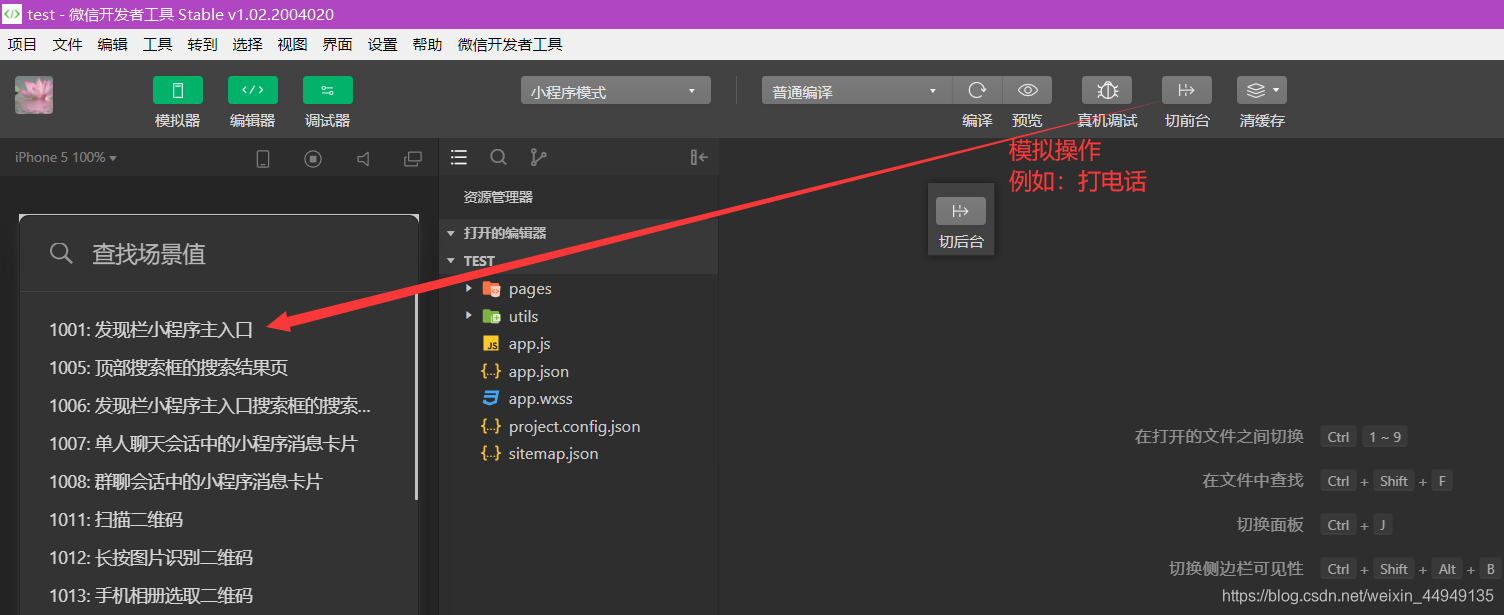Open the 选择 menu
Screen dimensions: 1504x615
[247, 44]
